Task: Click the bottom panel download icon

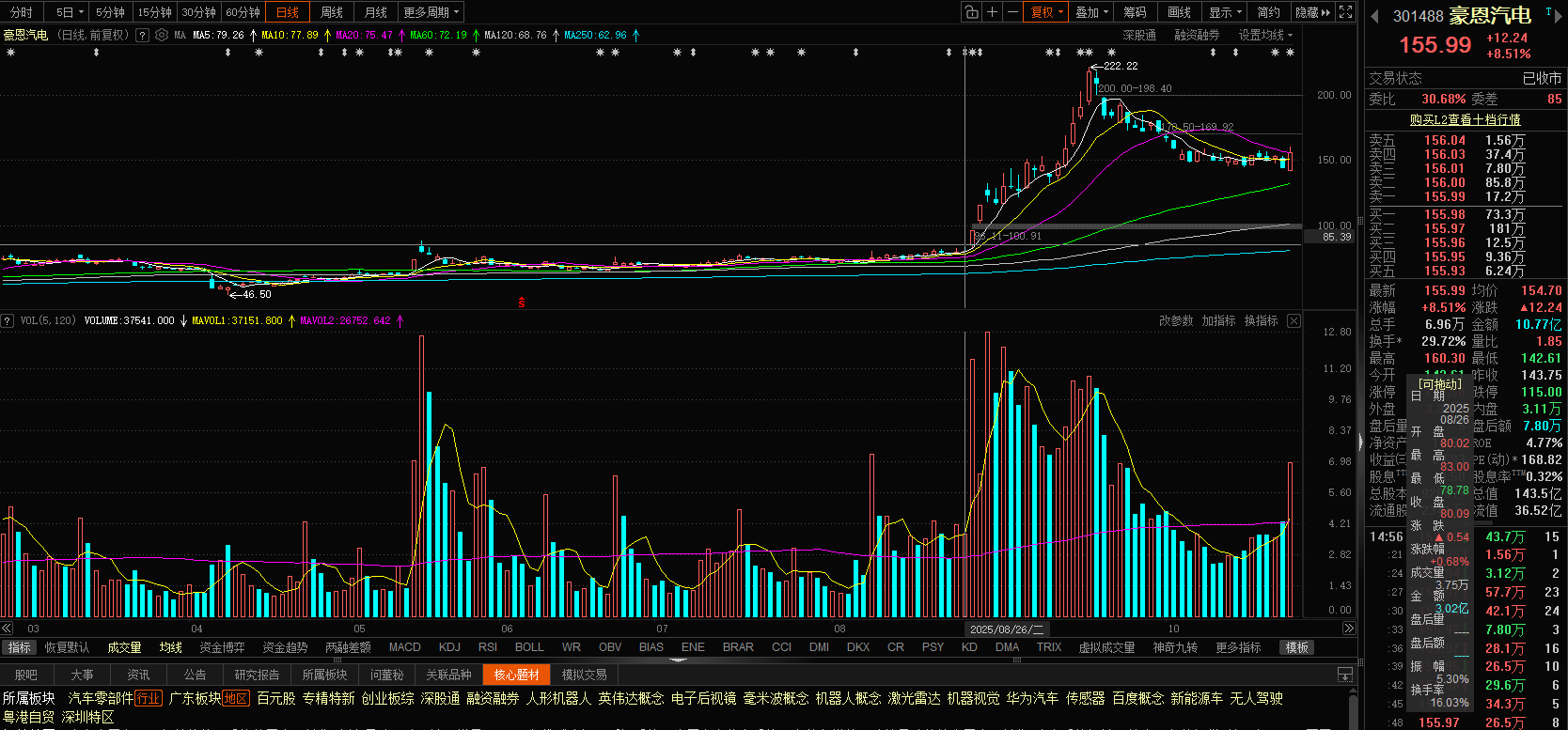Action: (1345, 675)
